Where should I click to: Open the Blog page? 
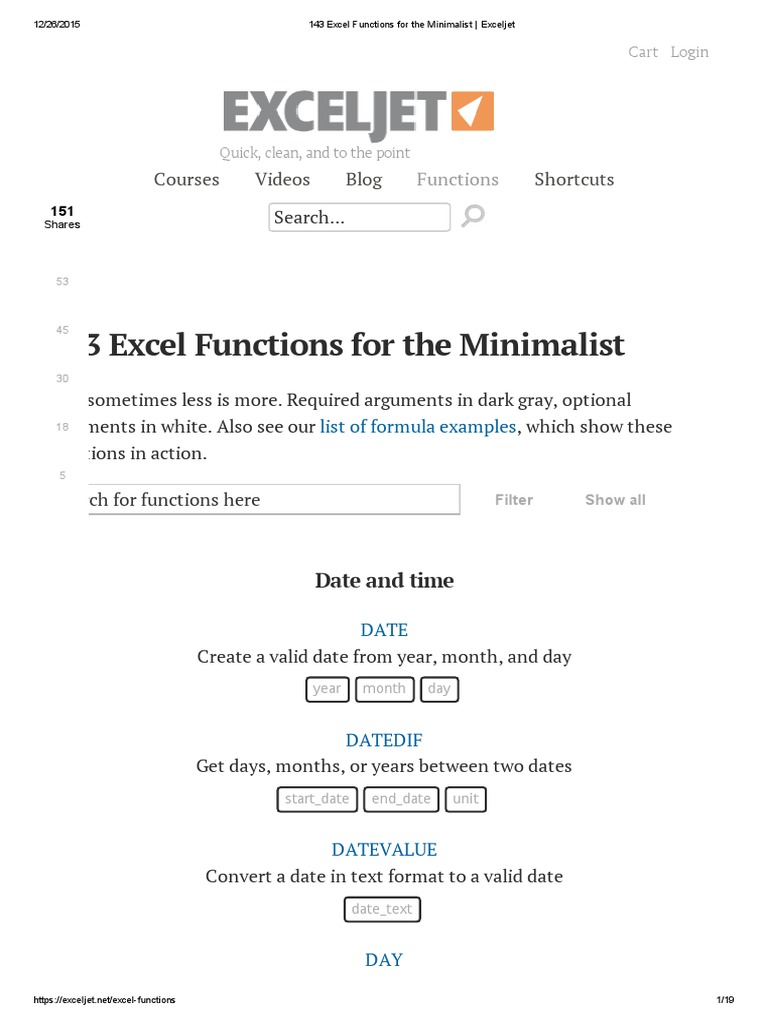364,180
